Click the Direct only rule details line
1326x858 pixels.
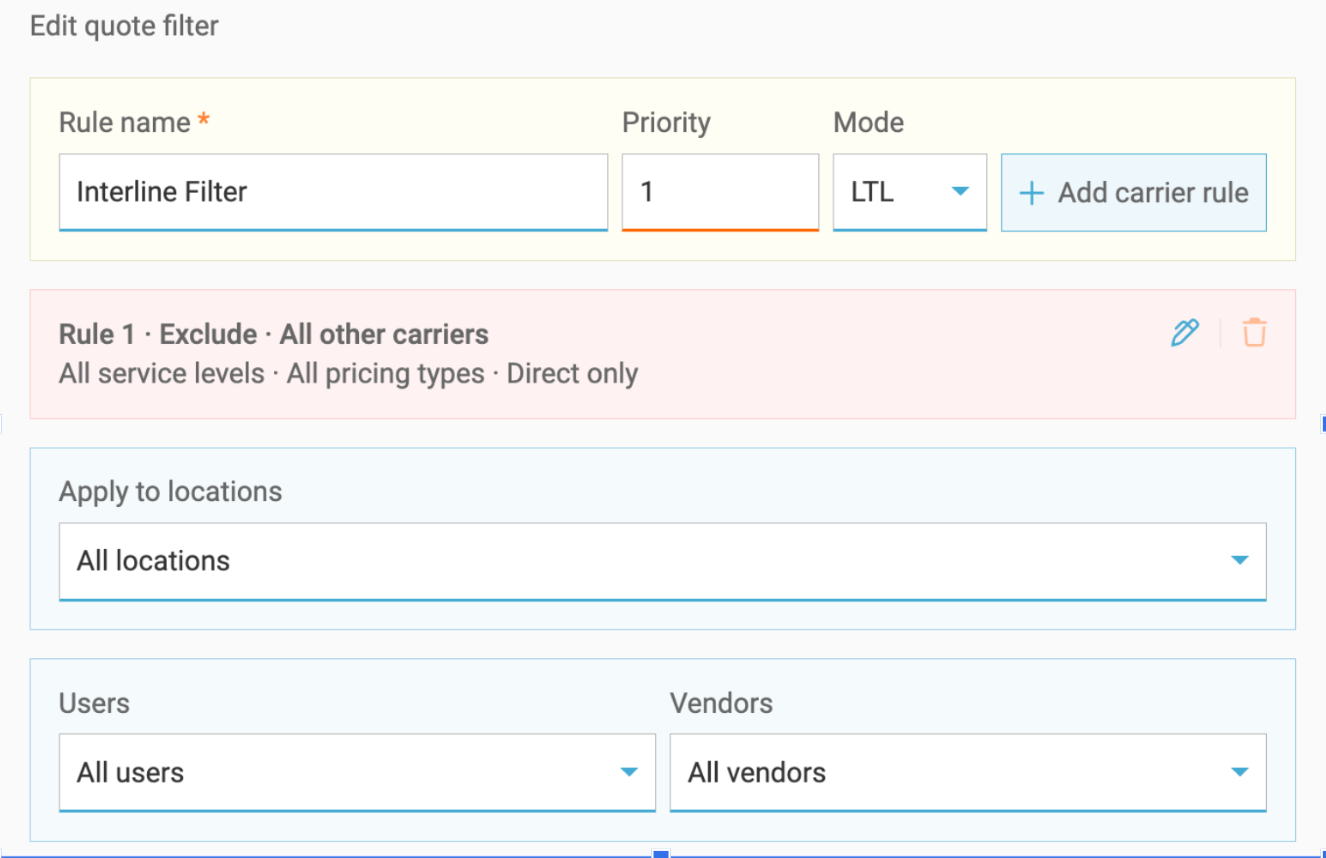click(x=348, y=374)
